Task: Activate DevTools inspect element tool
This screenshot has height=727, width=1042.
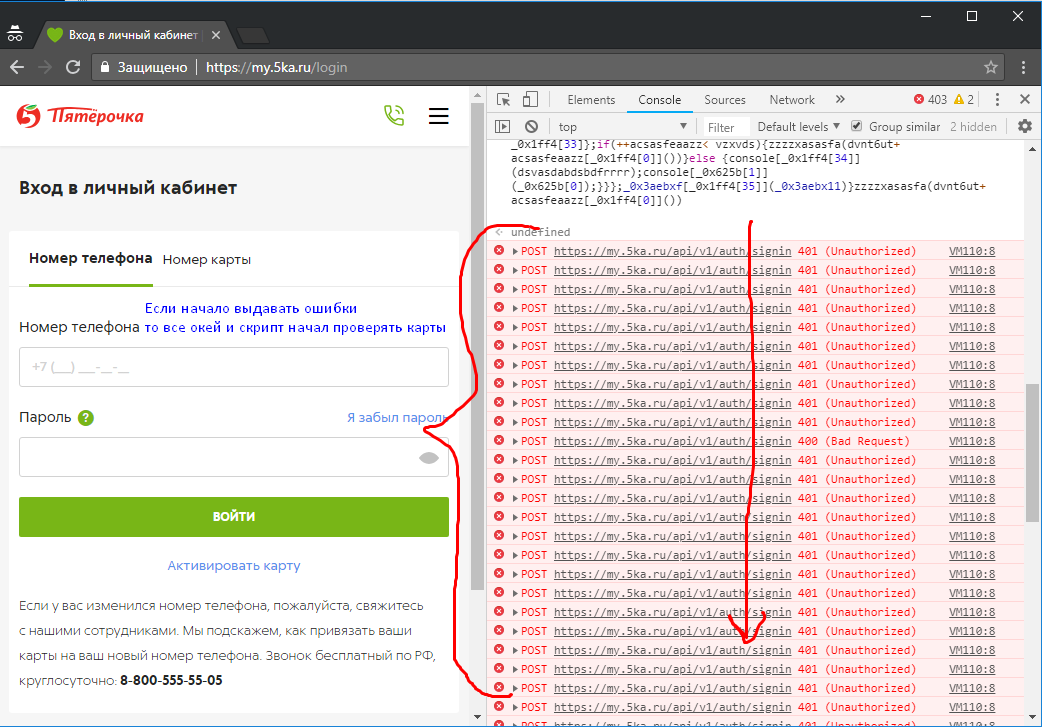Action: pos(503,100)
